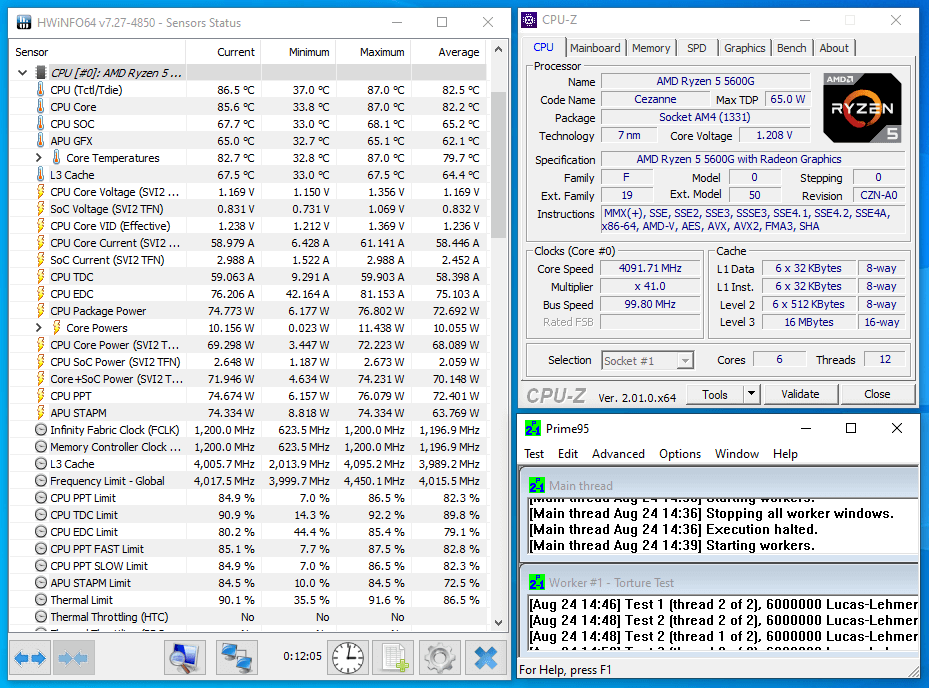The image size is (929, 688).
Task: Switch to the Memory tab in CPU-Z
Action: pos(651,48)
